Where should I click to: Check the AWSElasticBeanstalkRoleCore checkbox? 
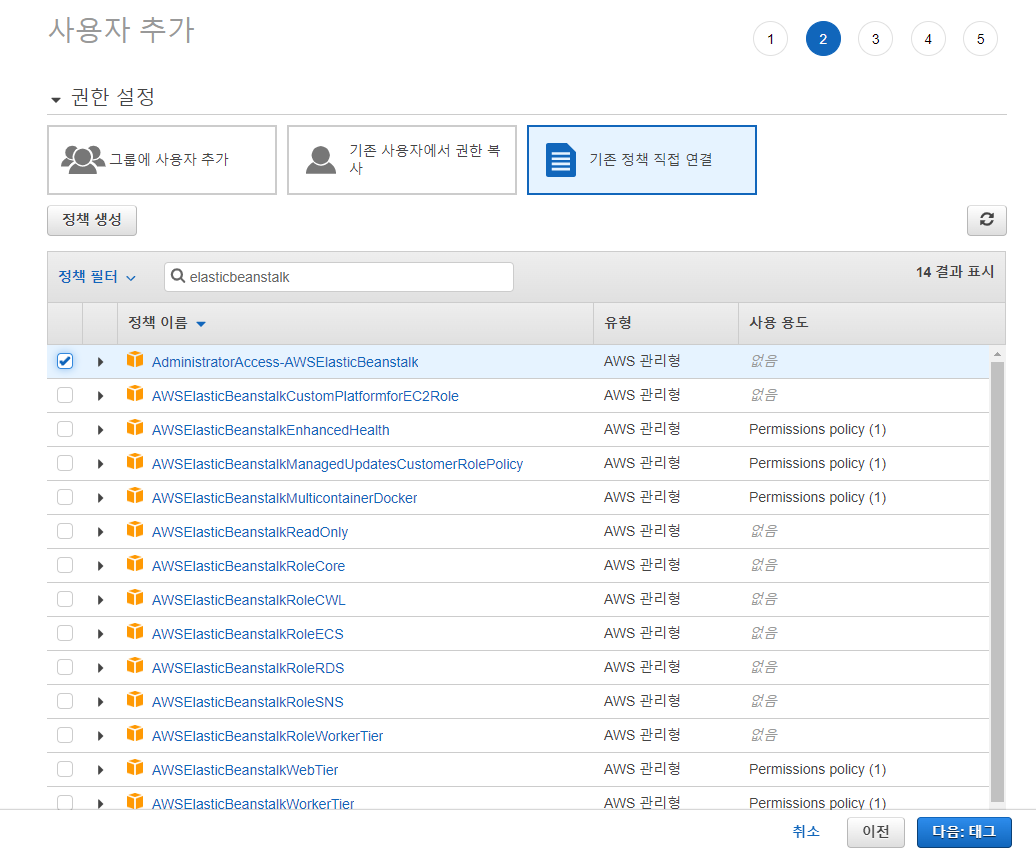(x=65, y=565)
